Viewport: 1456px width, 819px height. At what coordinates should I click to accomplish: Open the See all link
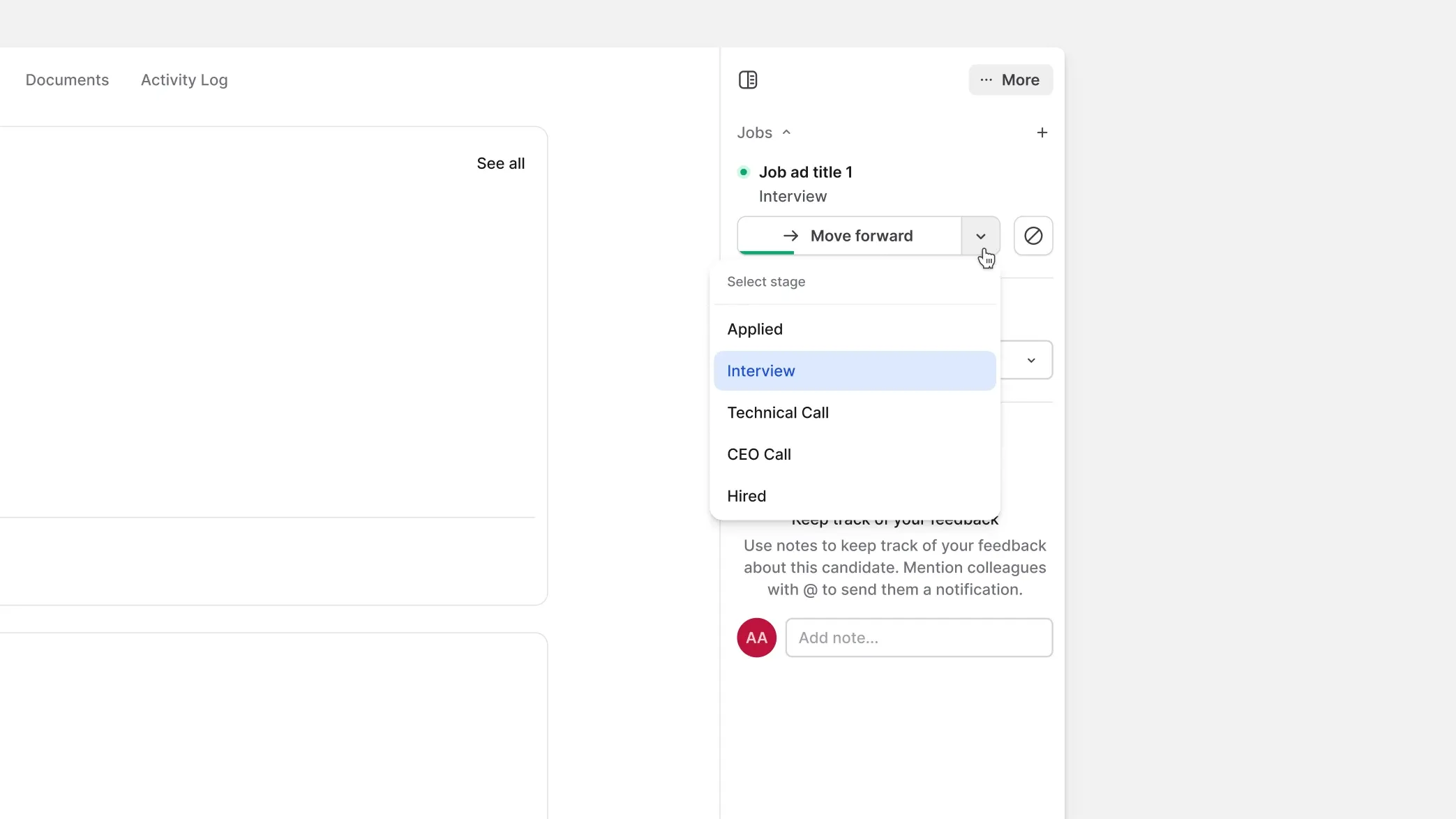[x=500, y=163]
